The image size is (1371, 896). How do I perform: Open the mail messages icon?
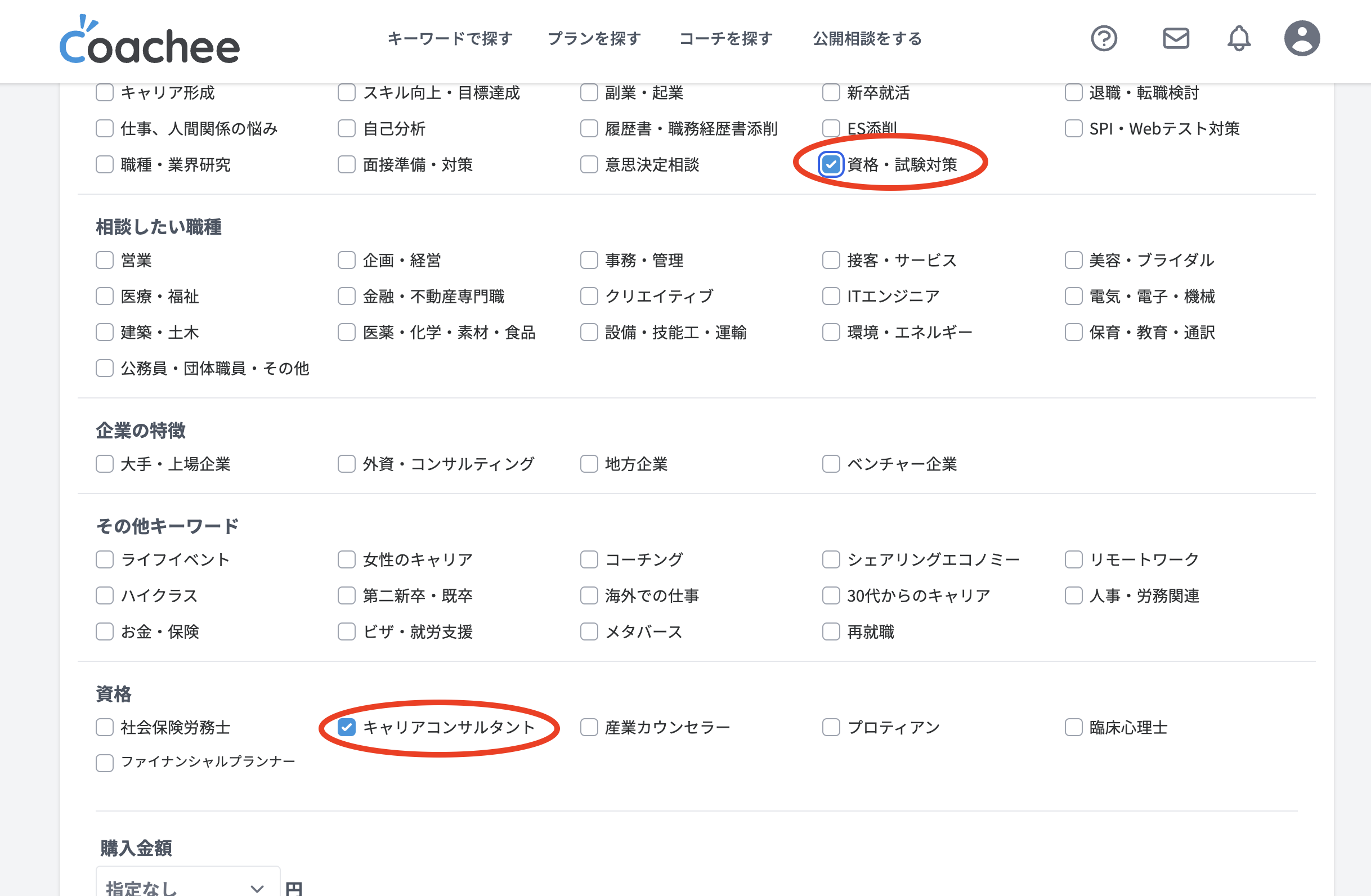tap(1176, 39)
